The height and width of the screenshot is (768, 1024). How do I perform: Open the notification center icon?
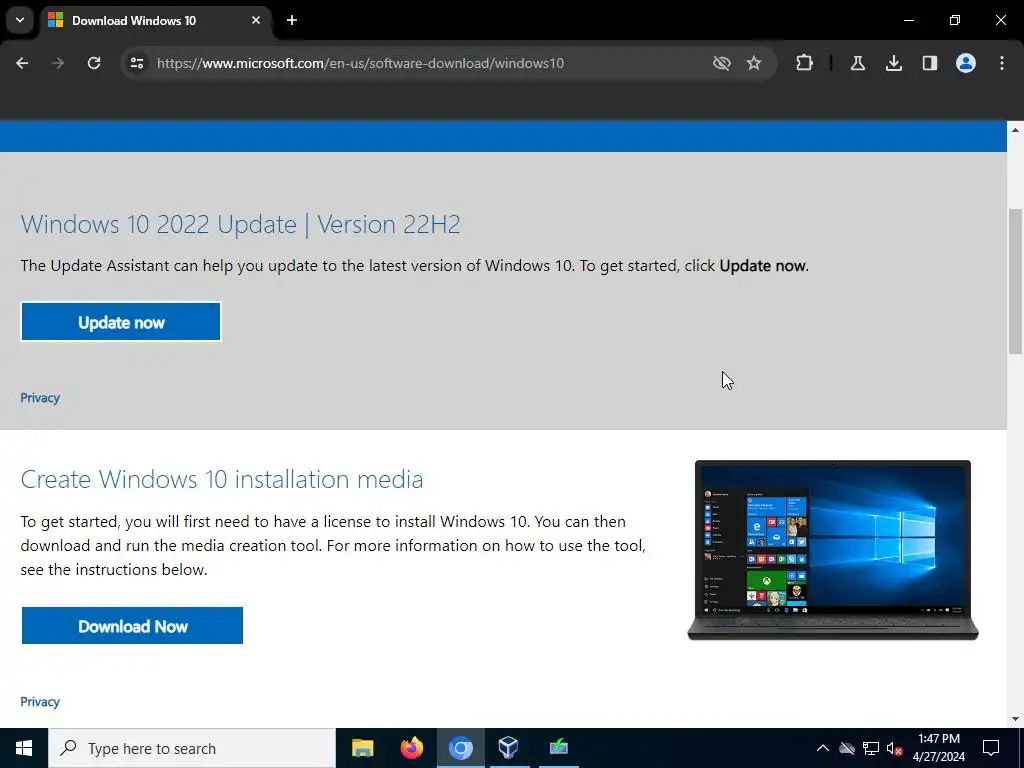coord(991,748)
